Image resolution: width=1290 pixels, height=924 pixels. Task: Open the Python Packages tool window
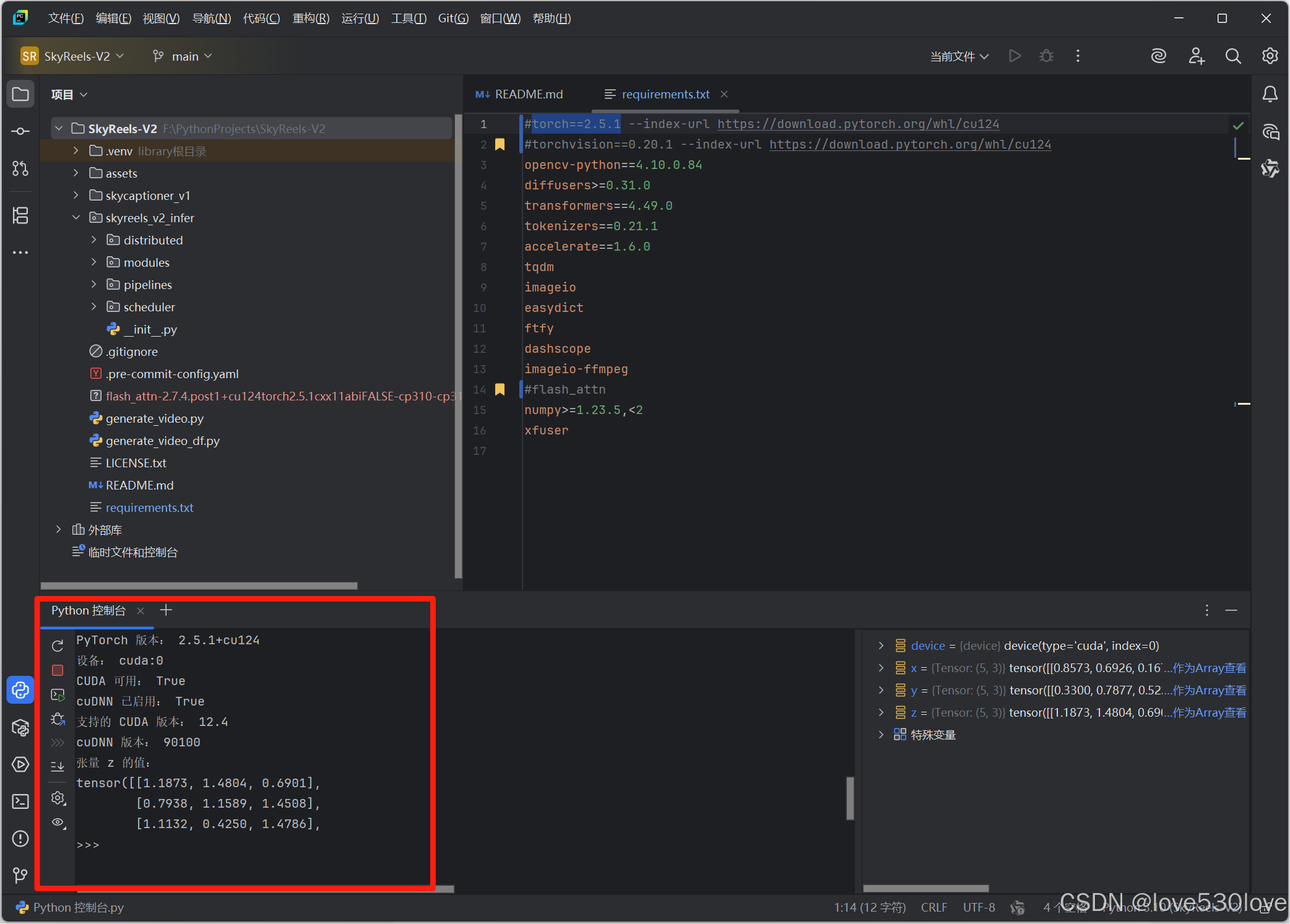(20, 727)
